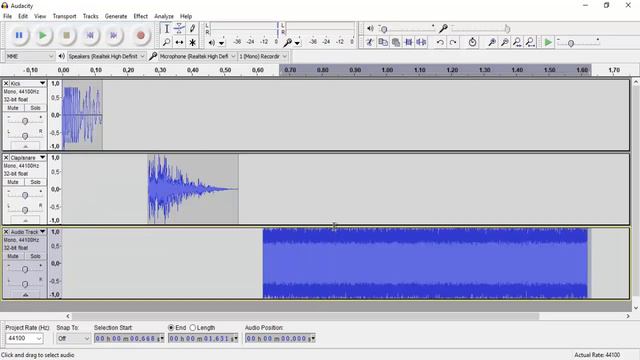Click the Audio Position time field
Image resolution: width=640 pixels, height=360 pixels.
(x=280, y=338)
